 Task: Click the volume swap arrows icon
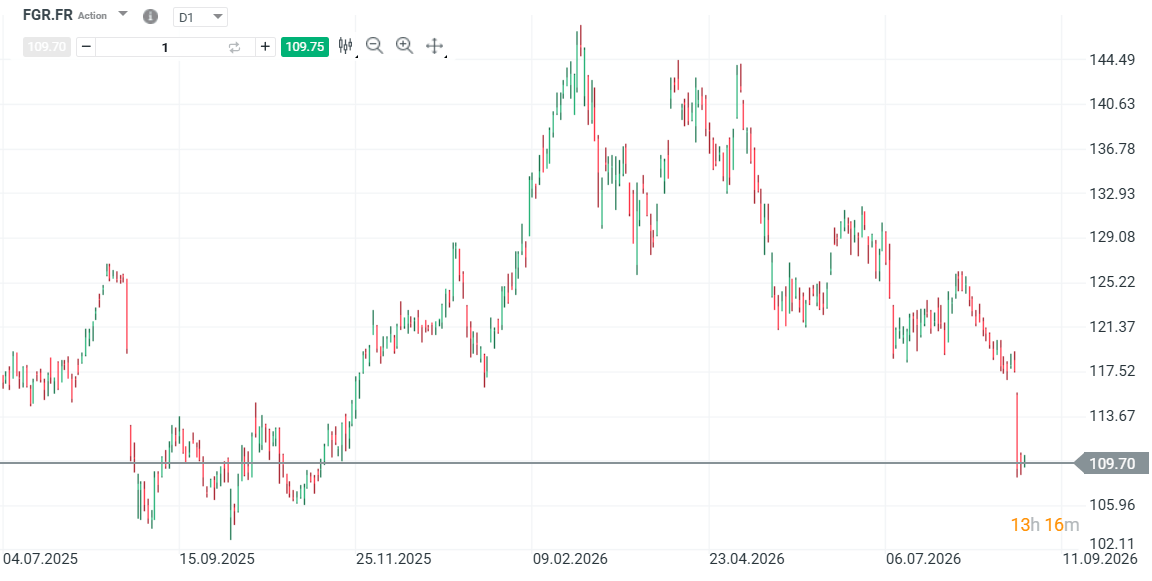coord(234,47)
